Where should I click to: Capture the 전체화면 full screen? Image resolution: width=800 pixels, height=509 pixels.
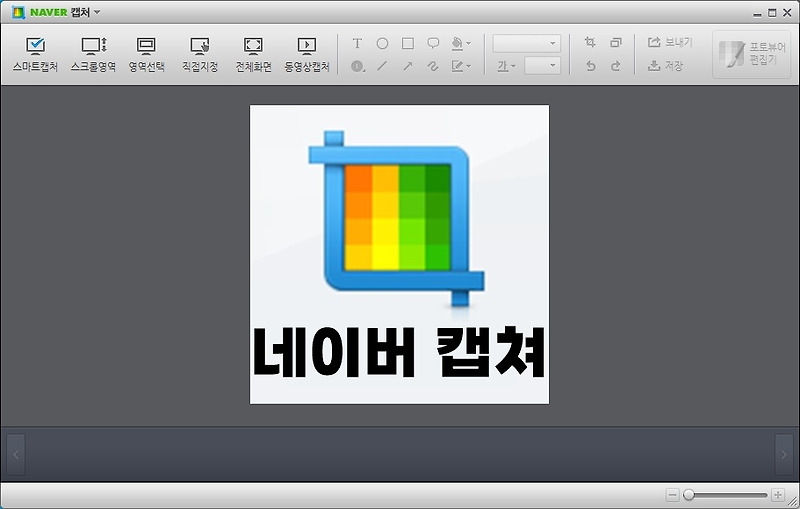pyautogui.click(x=254, y=55)
